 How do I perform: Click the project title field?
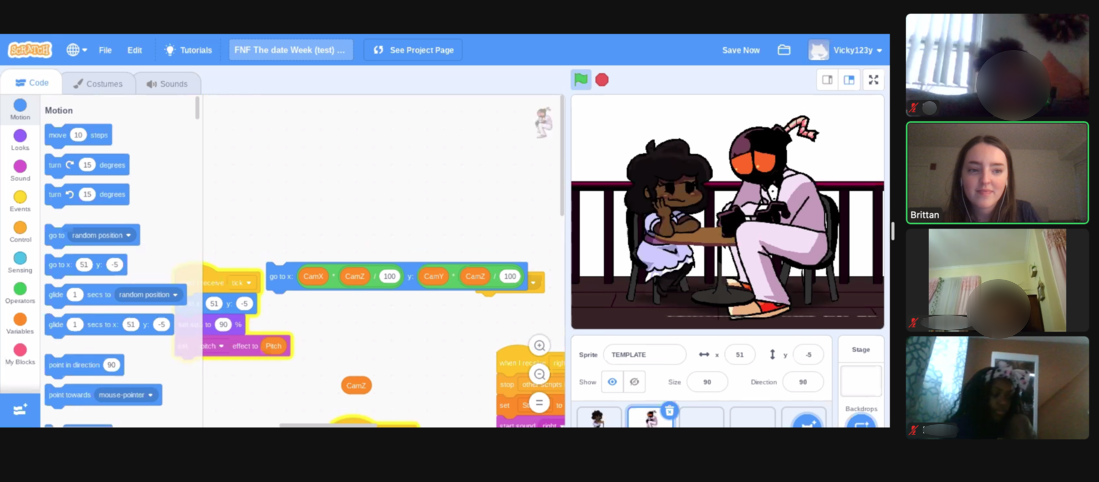click(291, 50)
